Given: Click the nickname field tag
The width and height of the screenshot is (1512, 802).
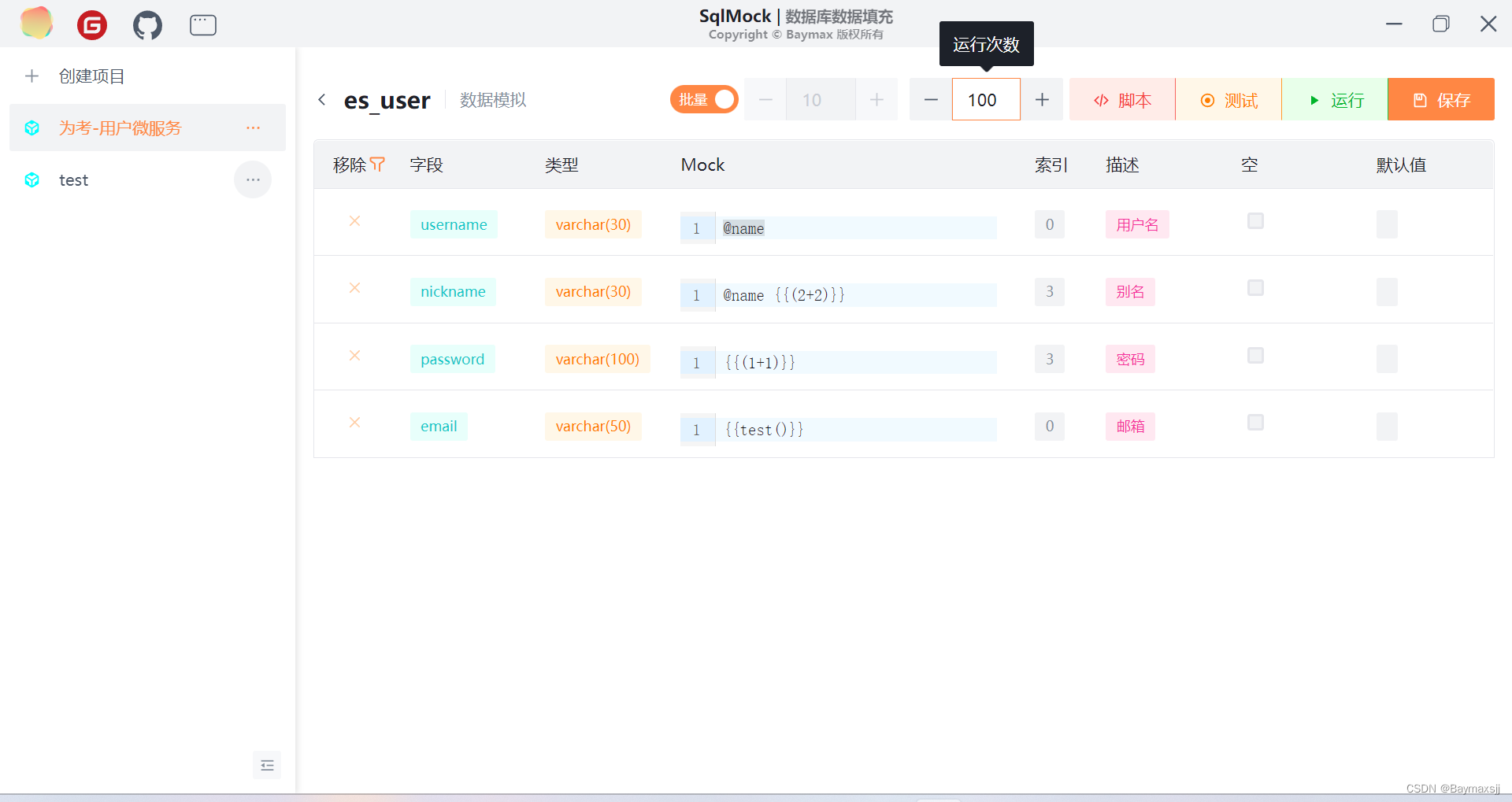Looking at the screenshot, I should click(x=453, y=291).
